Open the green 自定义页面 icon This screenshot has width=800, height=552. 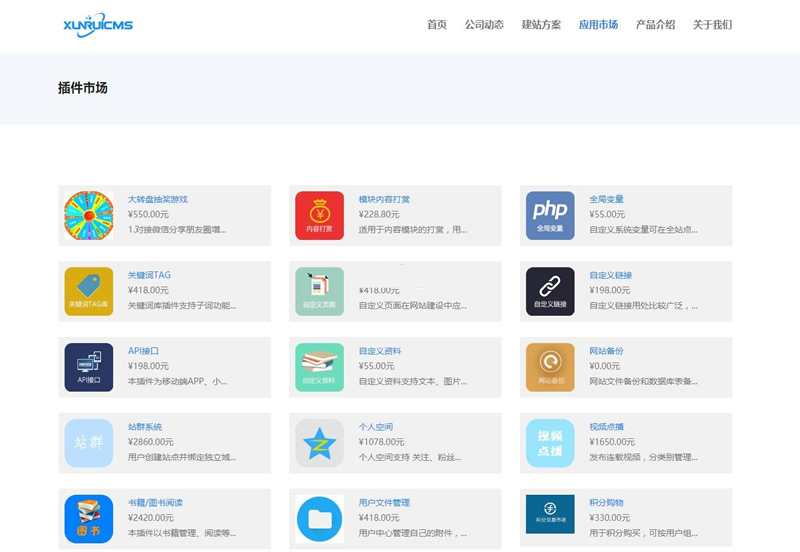pyautogui.click(x=319, y=291)
